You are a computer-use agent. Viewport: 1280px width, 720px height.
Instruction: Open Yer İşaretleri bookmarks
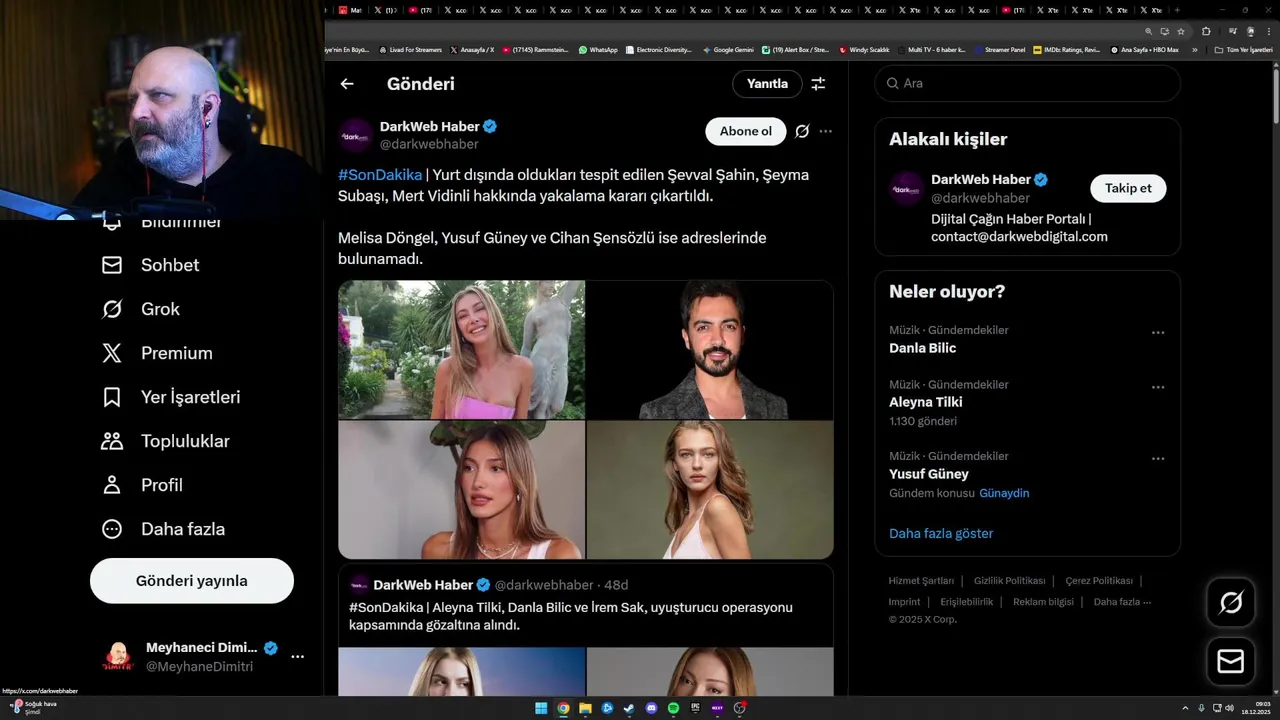pyautogui.click(x=170, y=397)
